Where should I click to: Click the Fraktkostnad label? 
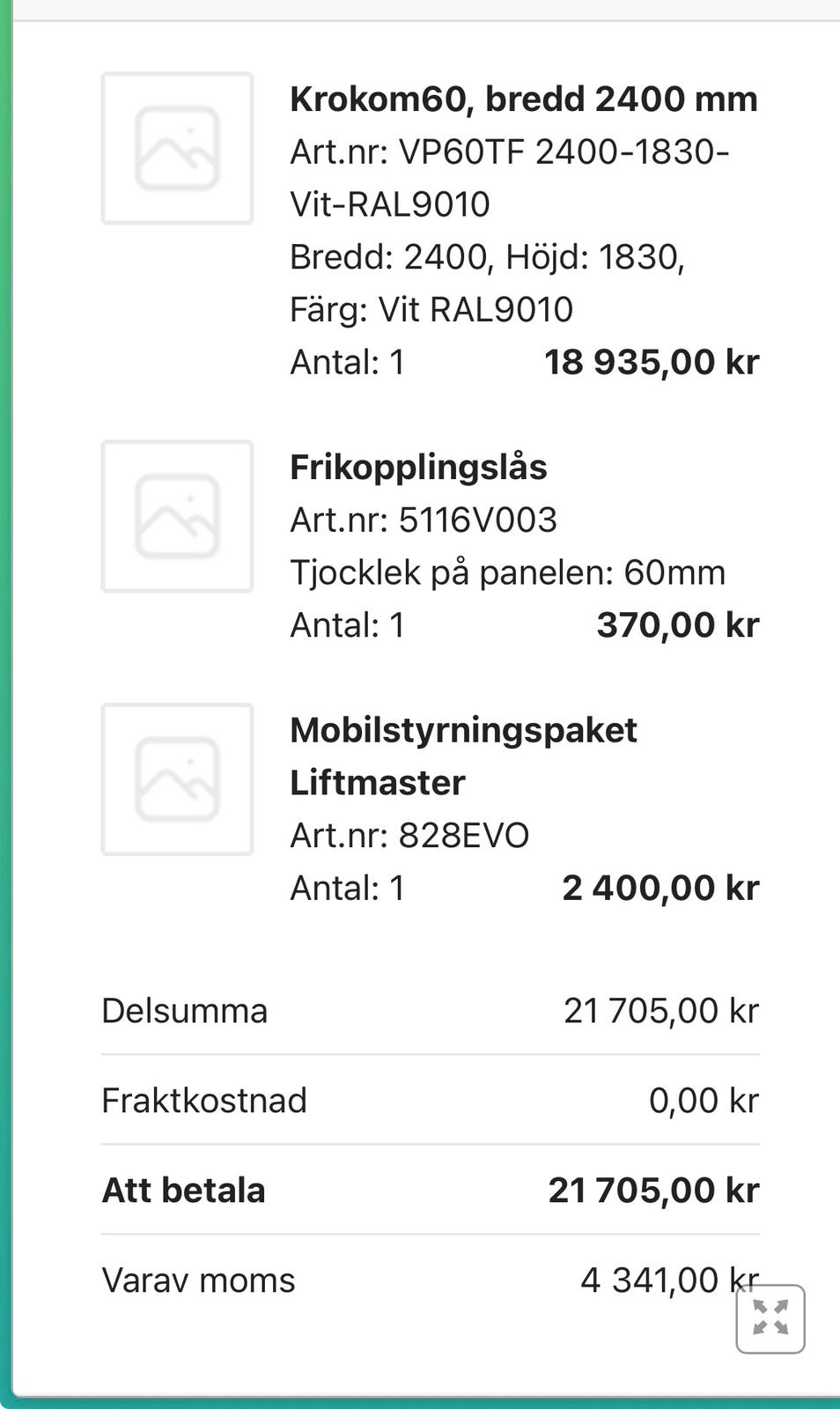coord(204,1100)
